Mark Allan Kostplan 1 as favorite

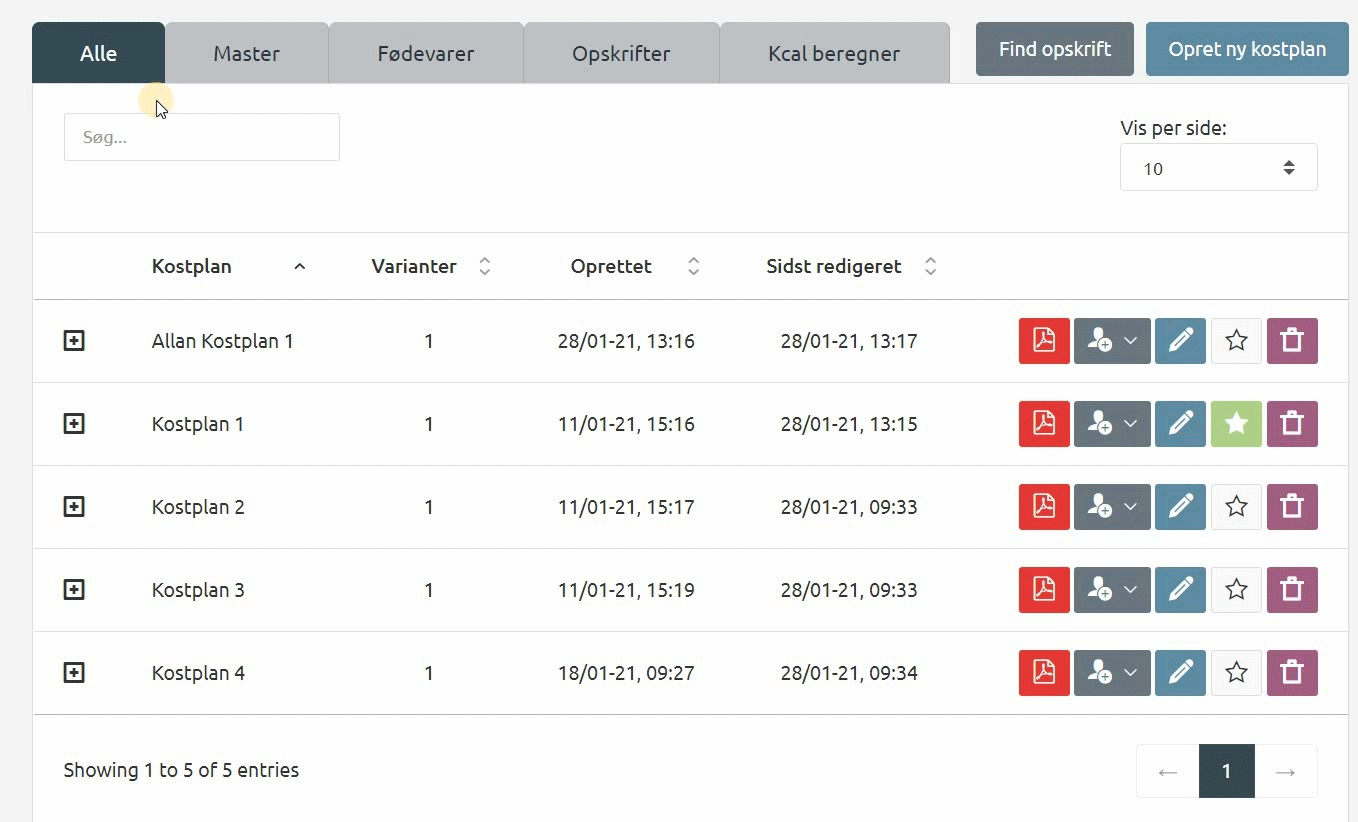(x=1236, y=341)
